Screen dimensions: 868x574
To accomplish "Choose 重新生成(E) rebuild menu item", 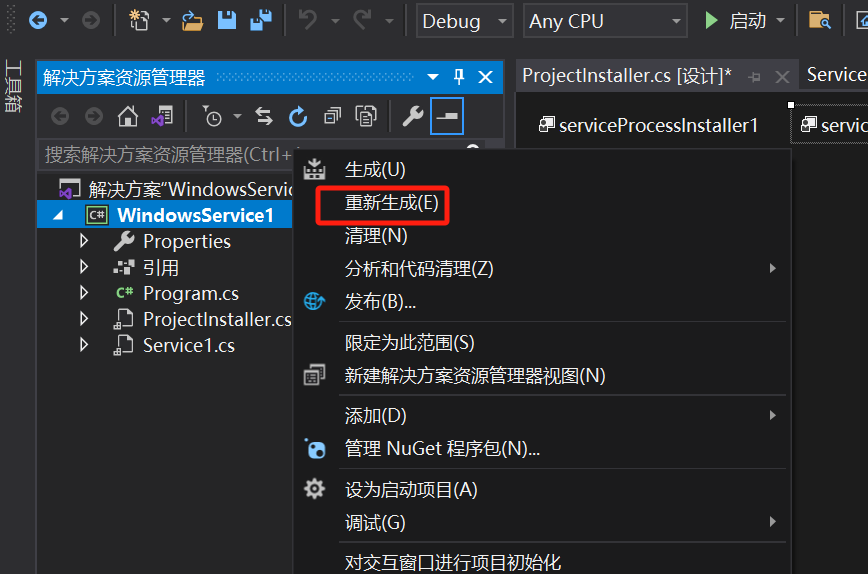I will tap(391, 203).
